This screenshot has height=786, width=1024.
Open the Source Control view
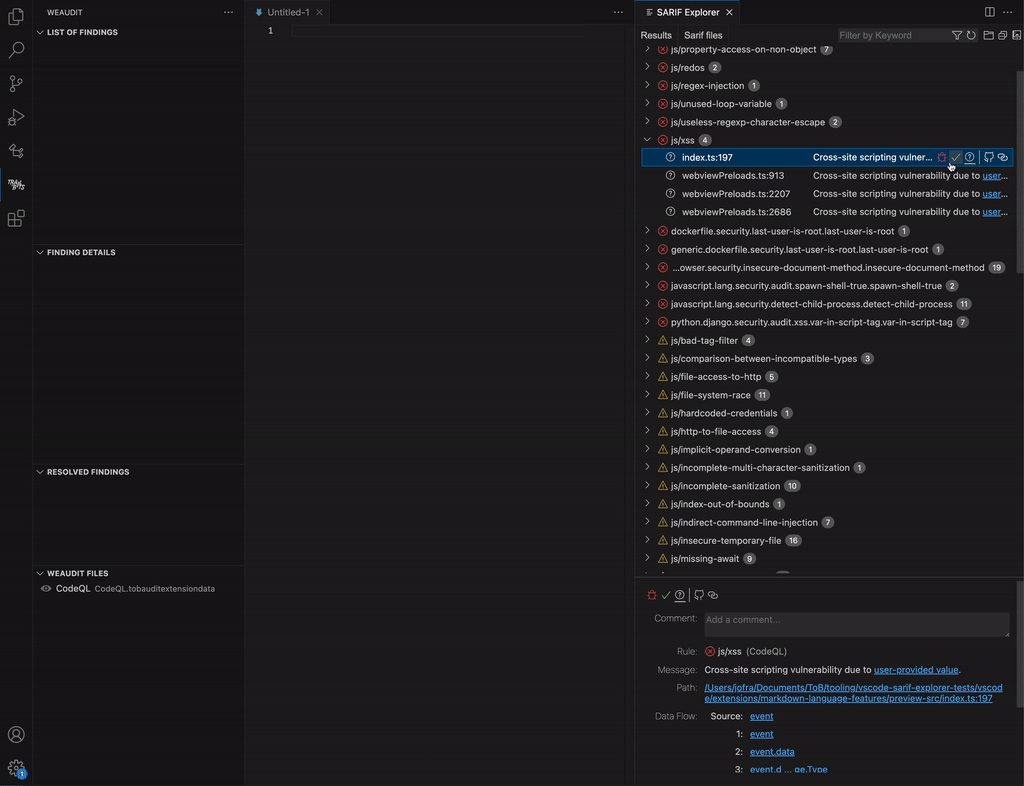(16, 84)
